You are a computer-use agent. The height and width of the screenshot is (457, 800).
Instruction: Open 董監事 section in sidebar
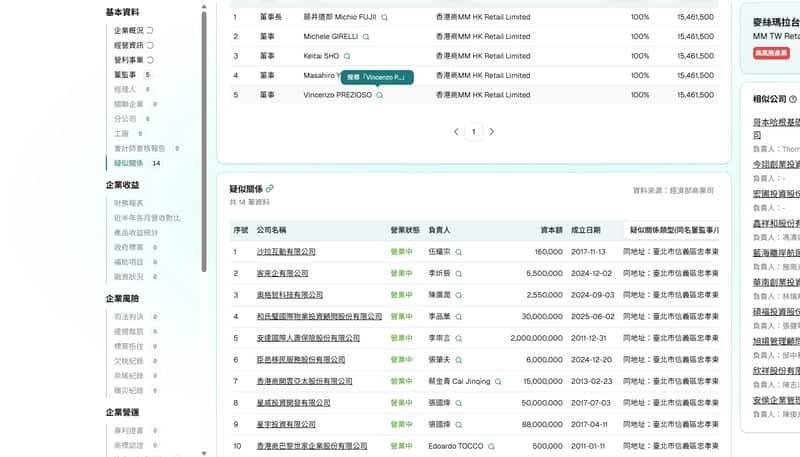click(x=125, y=75)
